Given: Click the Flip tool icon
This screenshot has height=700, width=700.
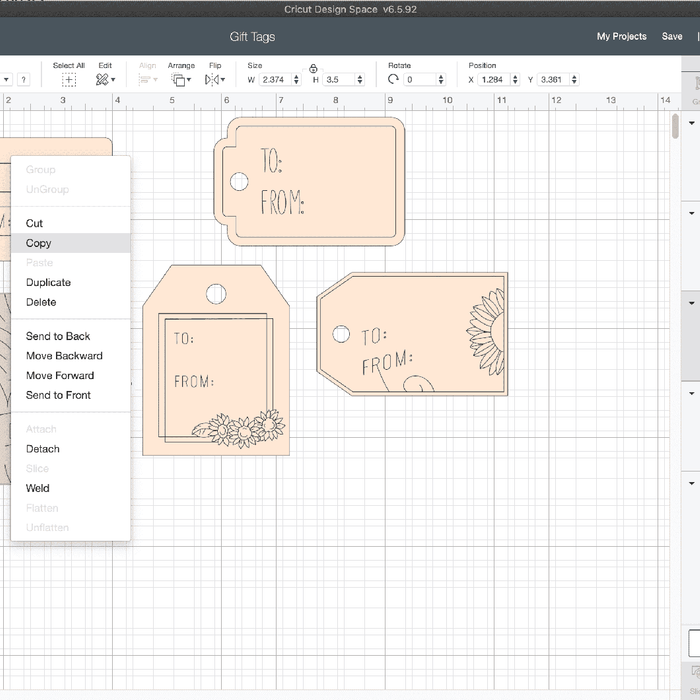Looking at the screenshot, I should [214, 80].
